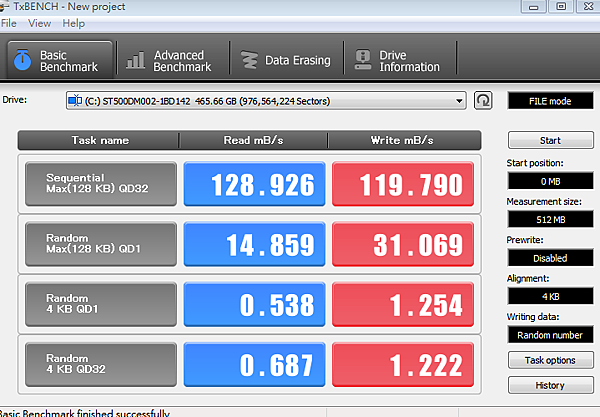Click the Drive Information disk icon
The height and width of the screenshot is (417, 600).
[x=363, y=60]
